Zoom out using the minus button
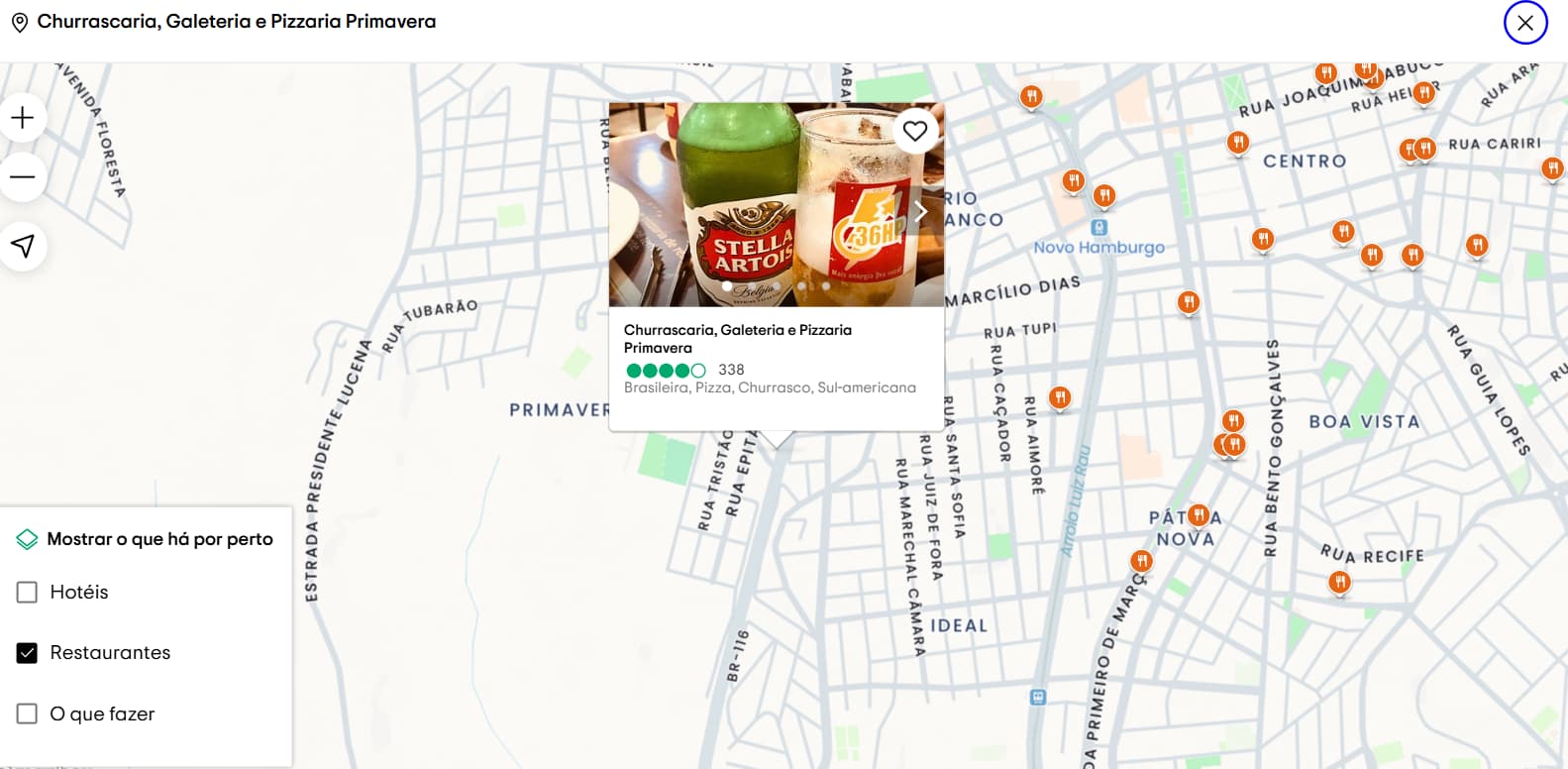The image size is (1568, 769). (x=23, y=177)
